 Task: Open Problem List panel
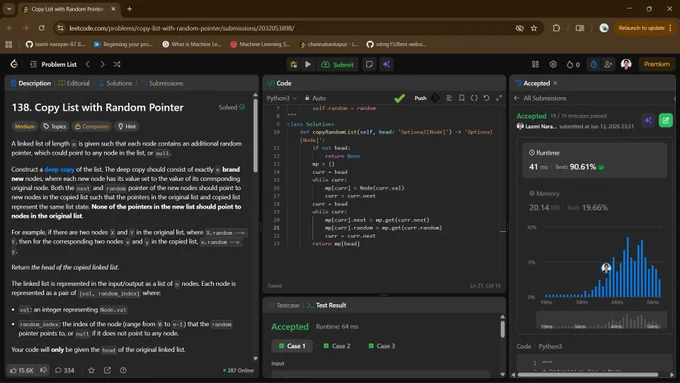pyautogui.click(x=53, y=64)
